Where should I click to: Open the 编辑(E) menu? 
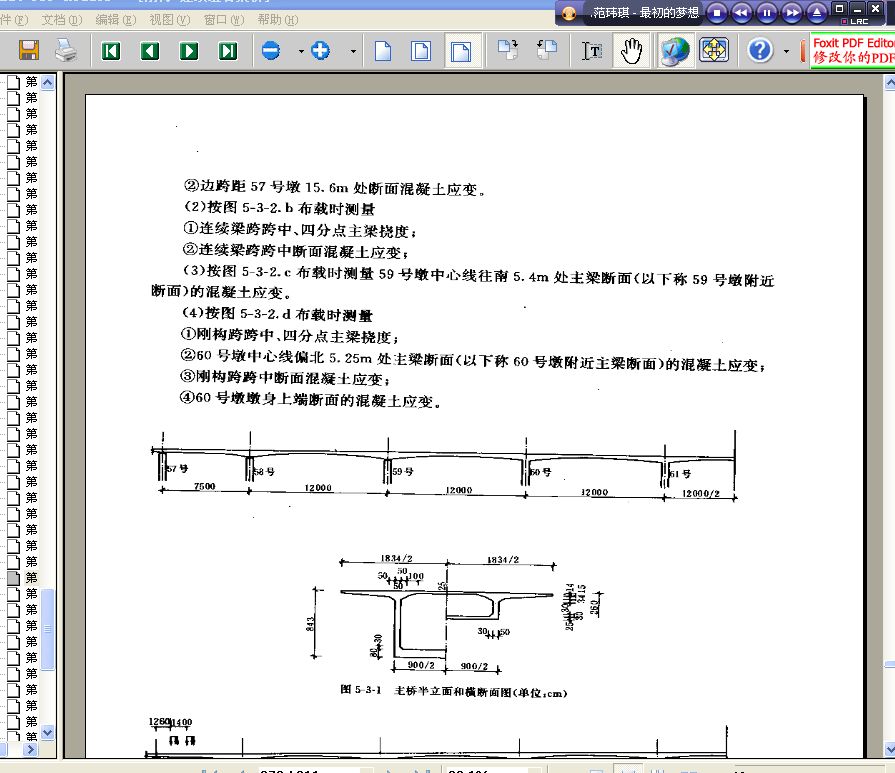tap(116, 20)
